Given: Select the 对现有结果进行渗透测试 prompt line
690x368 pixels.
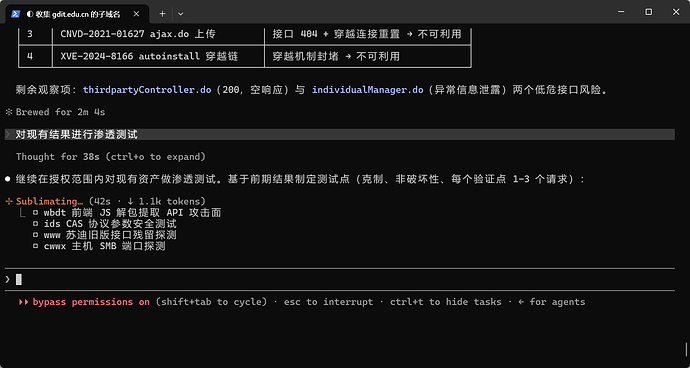Looking at the screenshot, I should click(340, 135).
